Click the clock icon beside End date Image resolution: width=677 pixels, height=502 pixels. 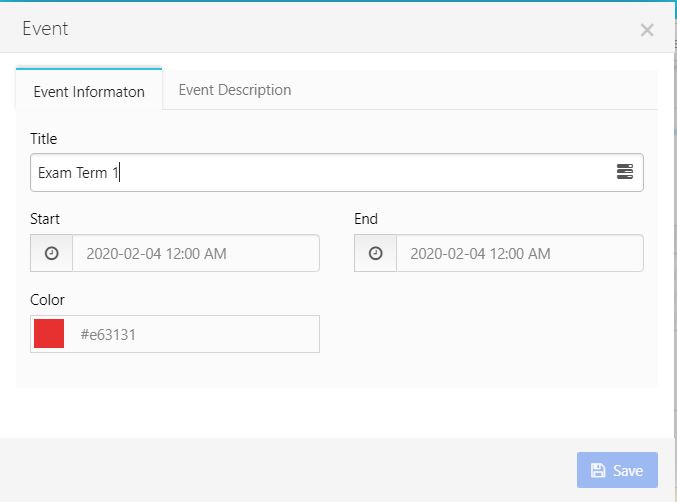coord(375,253)
